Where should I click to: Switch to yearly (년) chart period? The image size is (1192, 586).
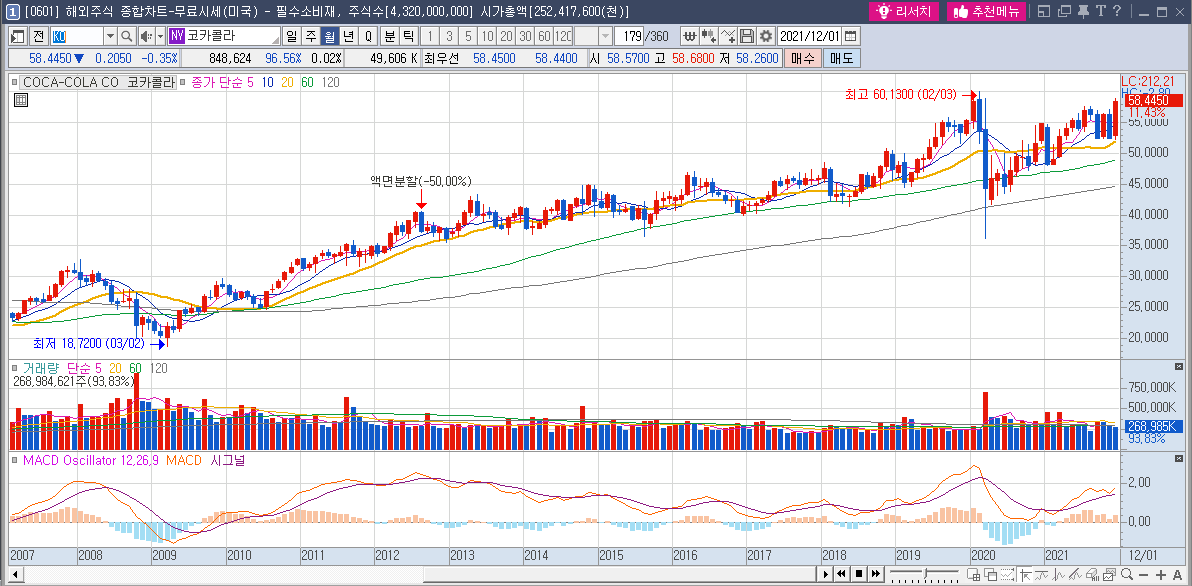point(347,36)
